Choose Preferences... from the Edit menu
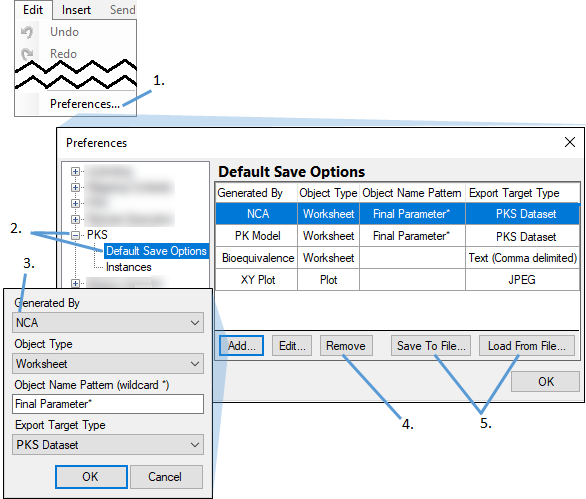The height and width of the screenshot is (499, 586). pyautogui.click(x=85, y=104)
